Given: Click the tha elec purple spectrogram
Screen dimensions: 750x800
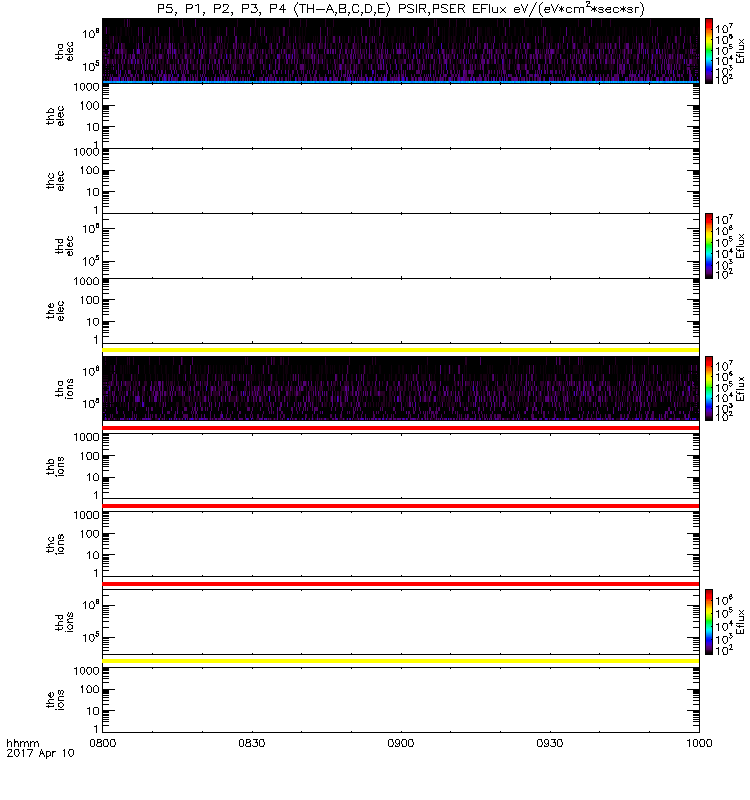Looking at the screenshot, I should [401, 49].
